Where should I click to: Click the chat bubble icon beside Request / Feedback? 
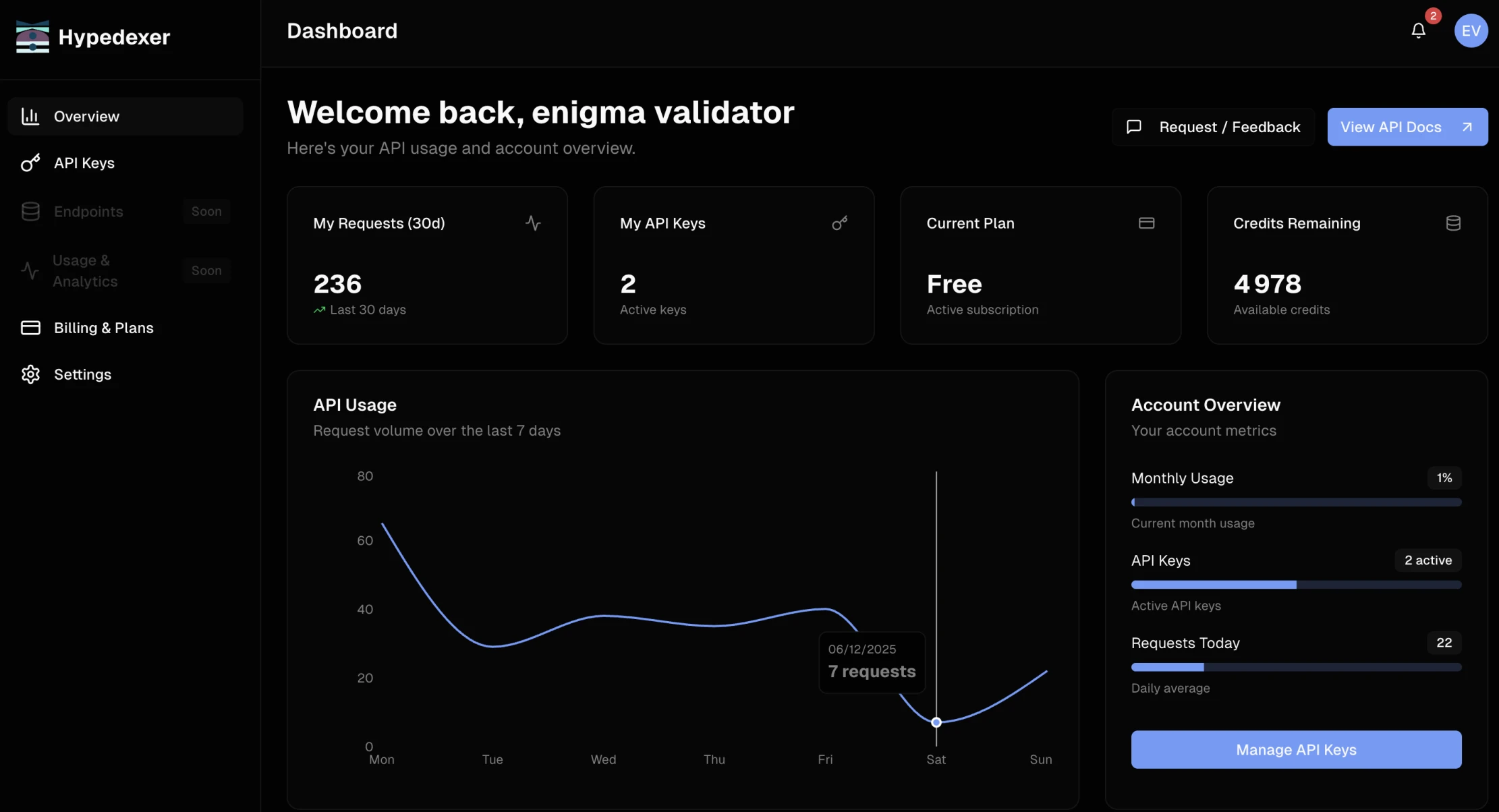point(1134,127)
